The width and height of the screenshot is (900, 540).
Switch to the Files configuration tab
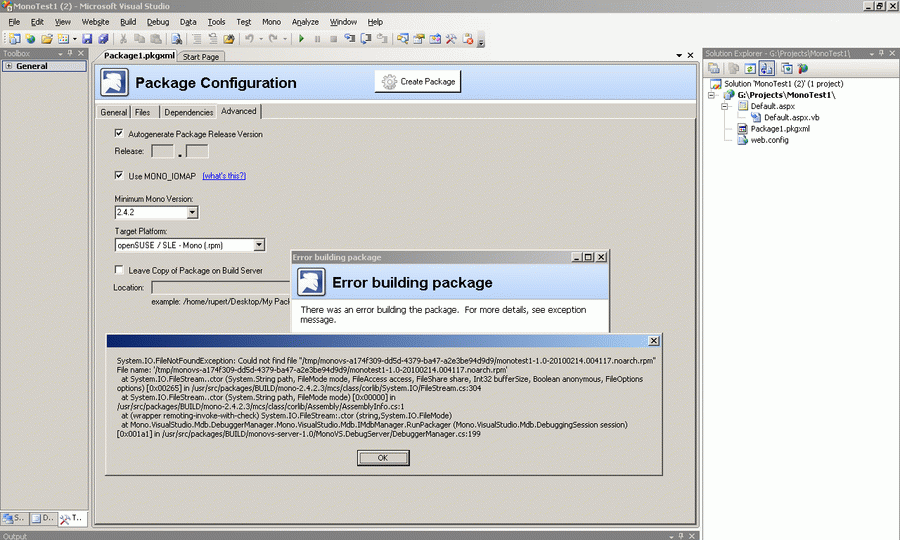click(x=142, y=112)
